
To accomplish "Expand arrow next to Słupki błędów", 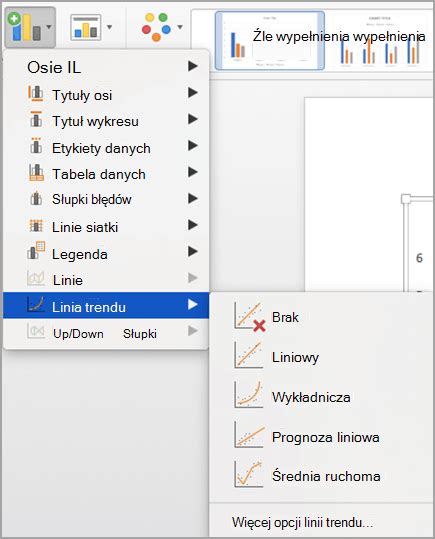I will click(193, 198).
